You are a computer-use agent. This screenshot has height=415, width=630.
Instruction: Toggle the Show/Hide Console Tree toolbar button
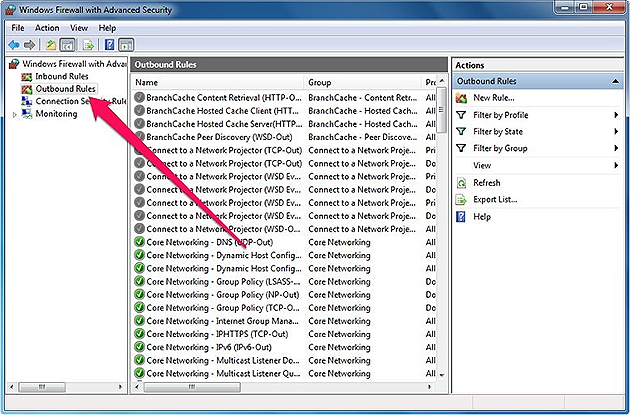pos(68,45)
